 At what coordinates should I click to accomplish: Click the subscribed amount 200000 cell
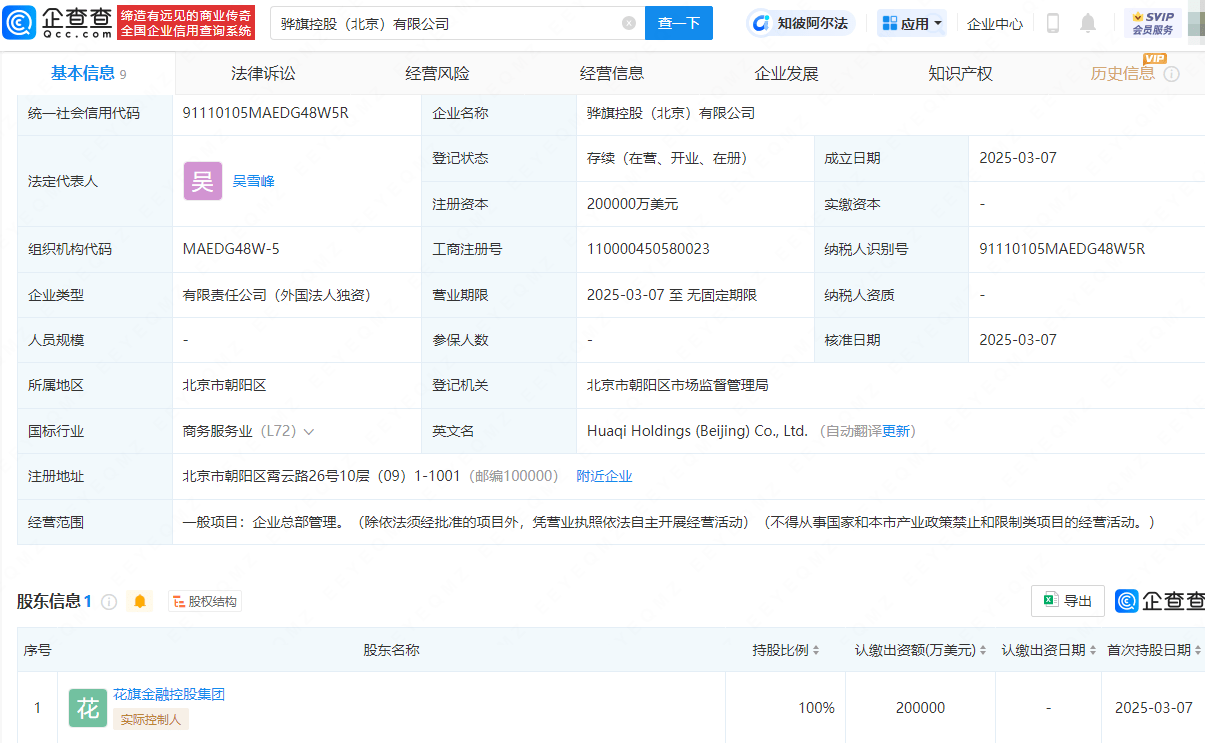pyautogui.click(x=920, y=708)
